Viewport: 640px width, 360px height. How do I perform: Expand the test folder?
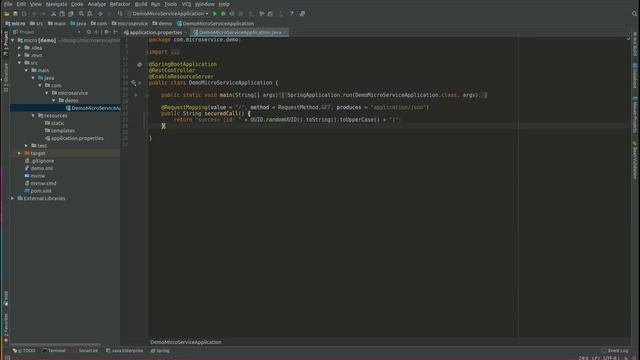pos(27,146)
